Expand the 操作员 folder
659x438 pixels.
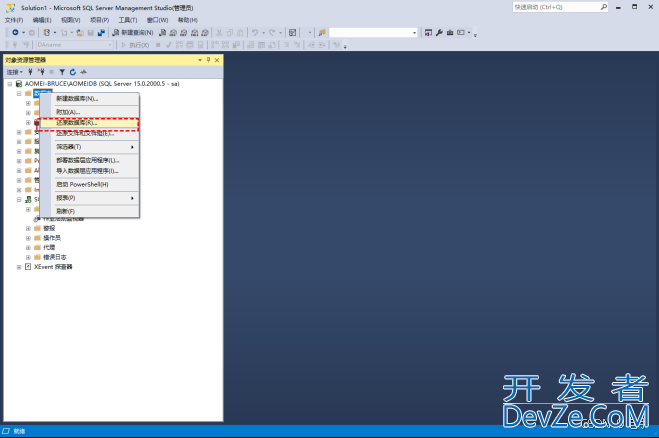tap(28, 238)
